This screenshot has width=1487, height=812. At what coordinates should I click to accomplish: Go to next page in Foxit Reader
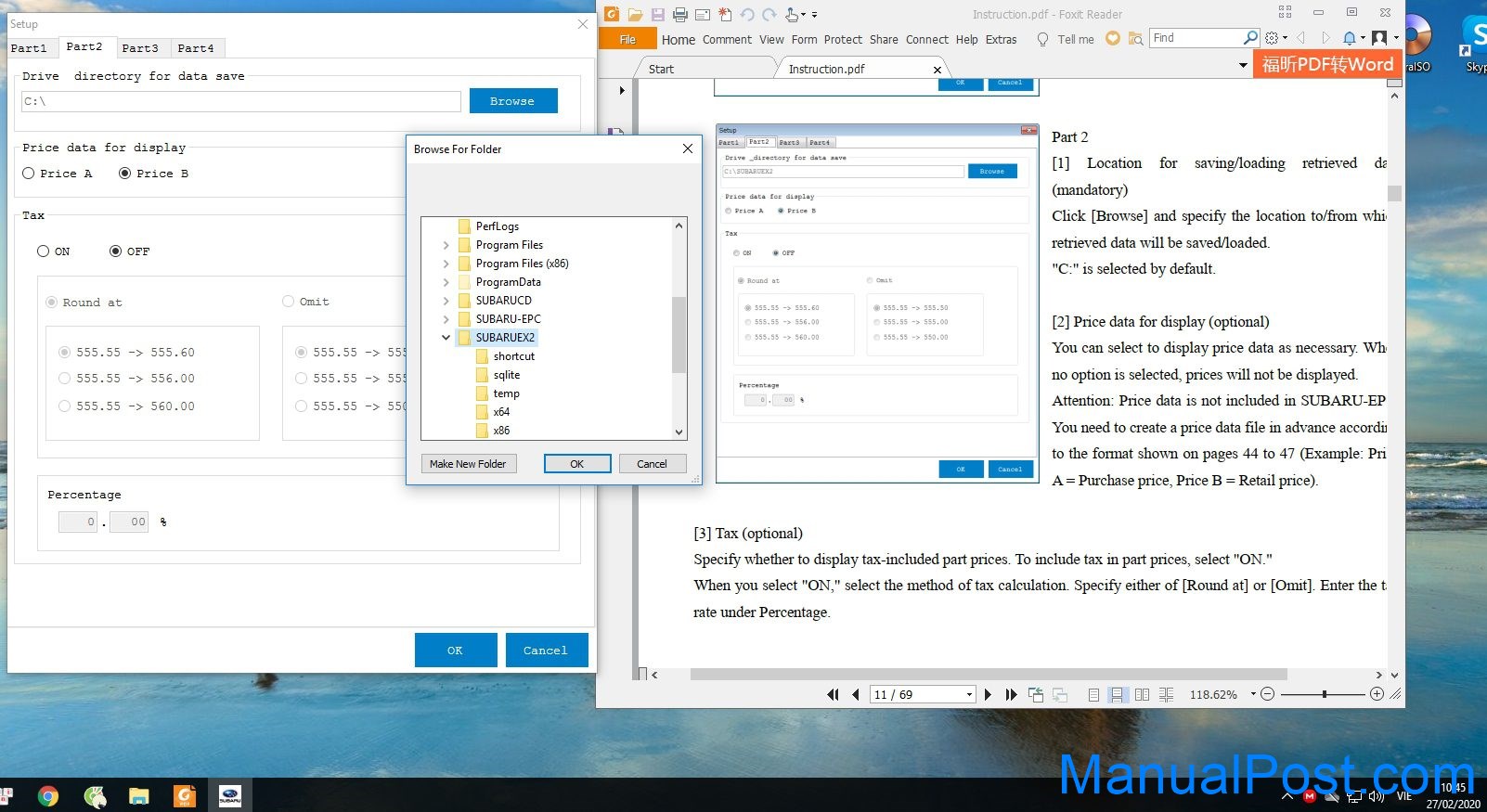point(988,694)
